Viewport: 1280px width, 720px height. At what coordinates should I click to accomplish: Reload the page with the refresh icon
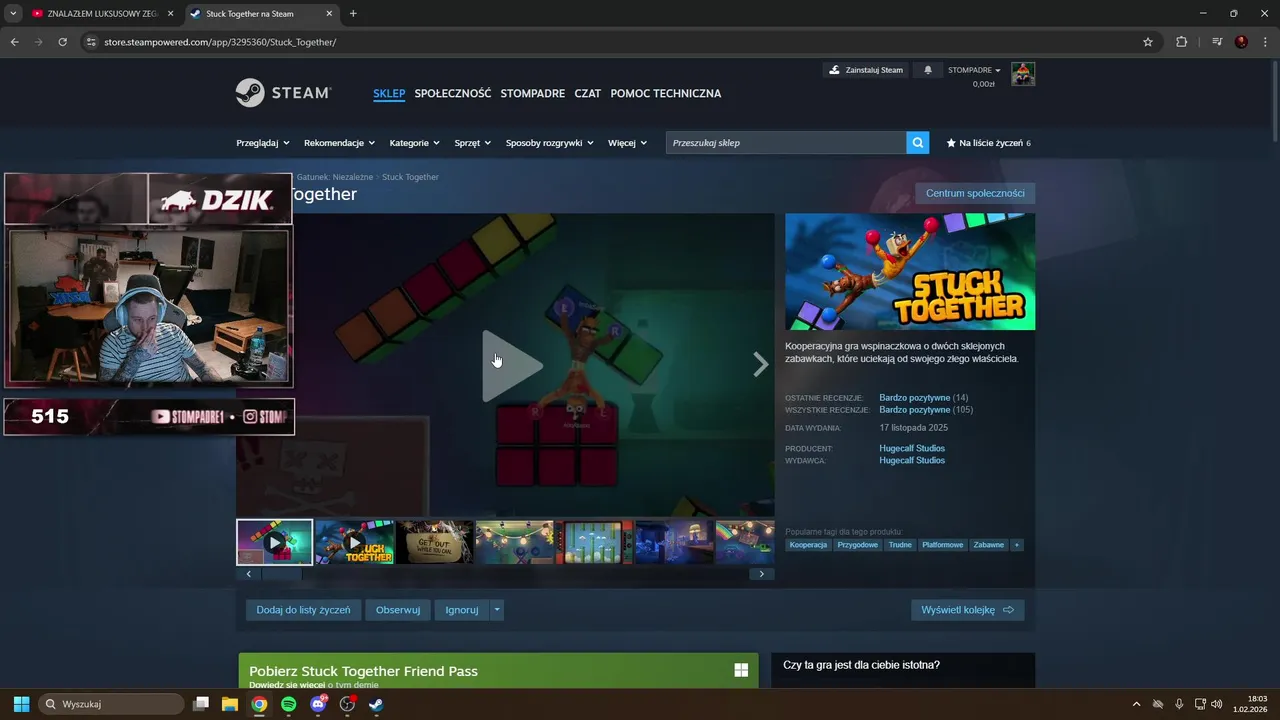[62, 42]
